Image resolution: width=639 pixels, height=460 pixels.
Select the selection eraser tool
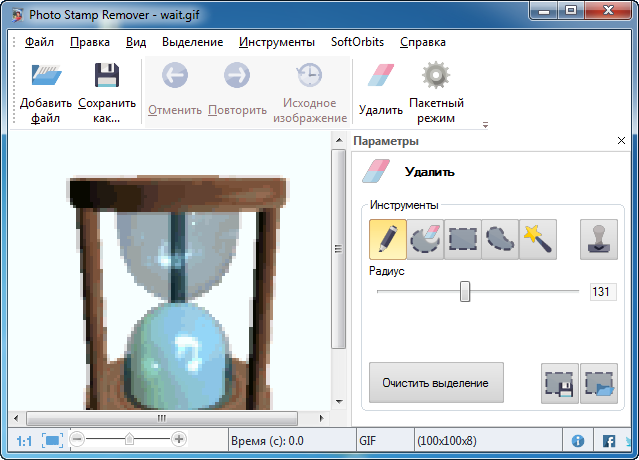click(x=425, y=240)
